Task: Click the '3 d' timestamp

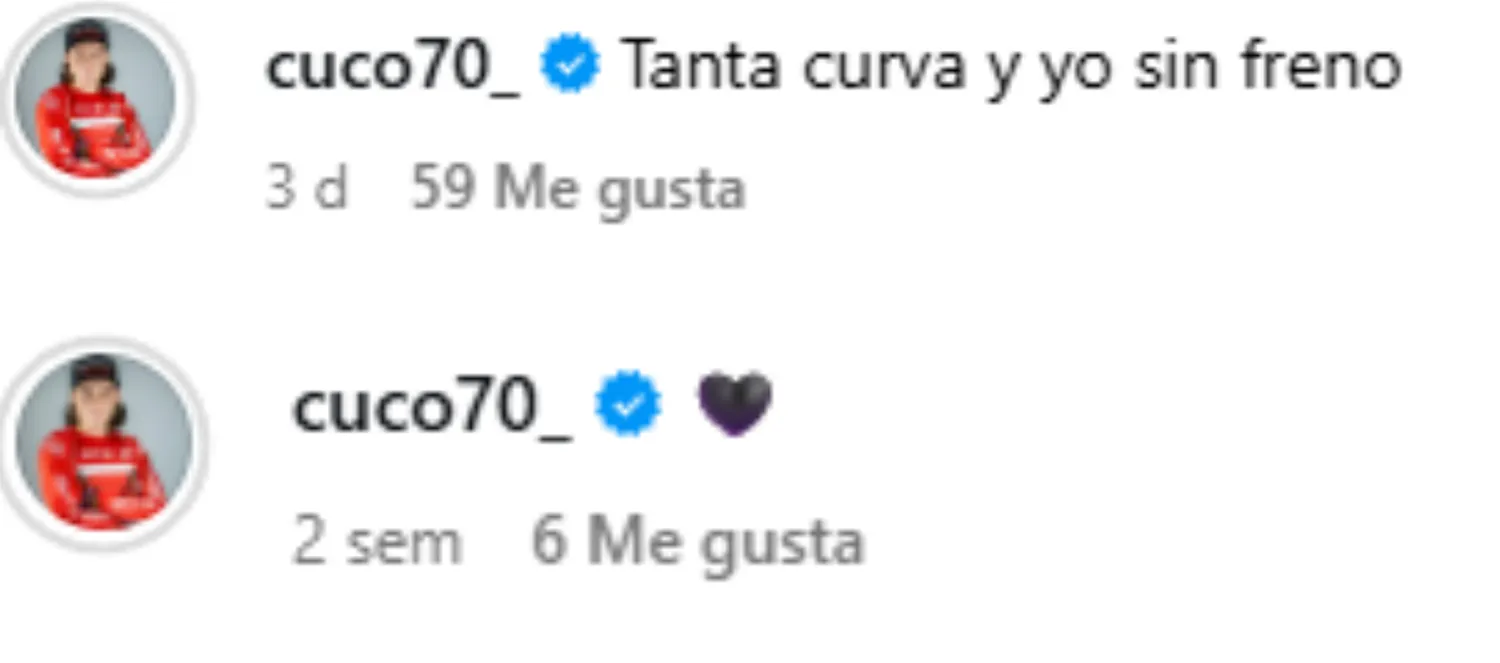Action: point(306,187)
